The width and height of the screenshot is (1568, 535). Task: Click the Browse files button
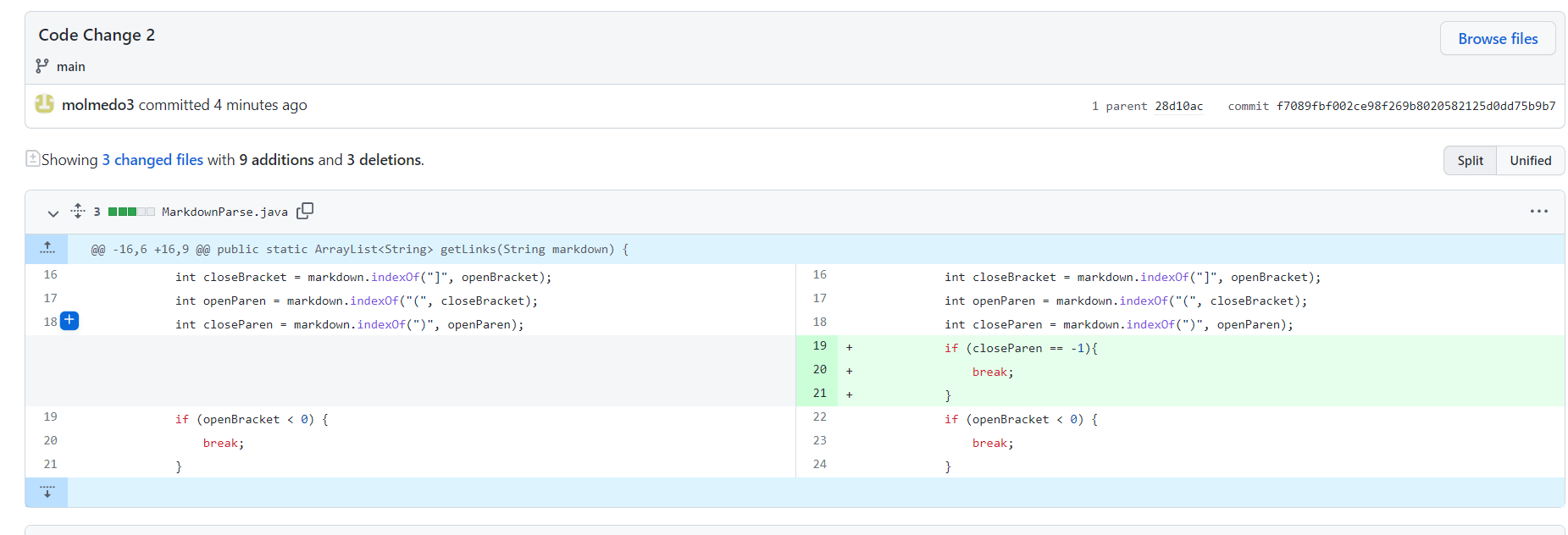click(x=1497, y=39)
